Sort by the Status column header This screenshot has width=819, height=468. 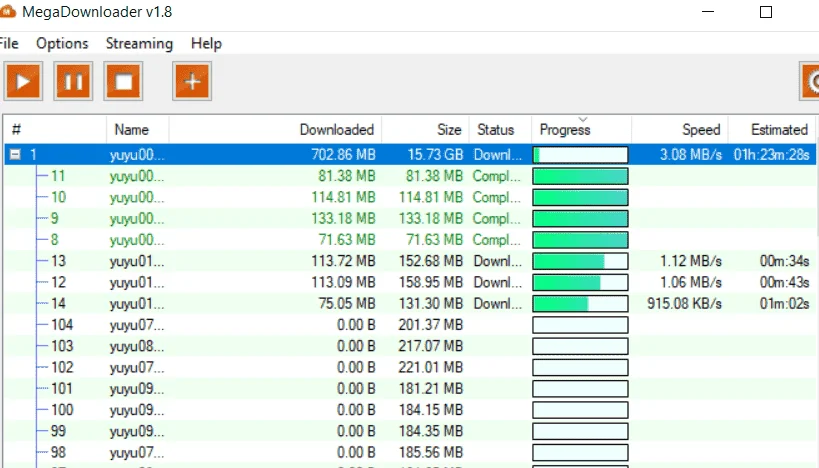click(x=500, y=130)
